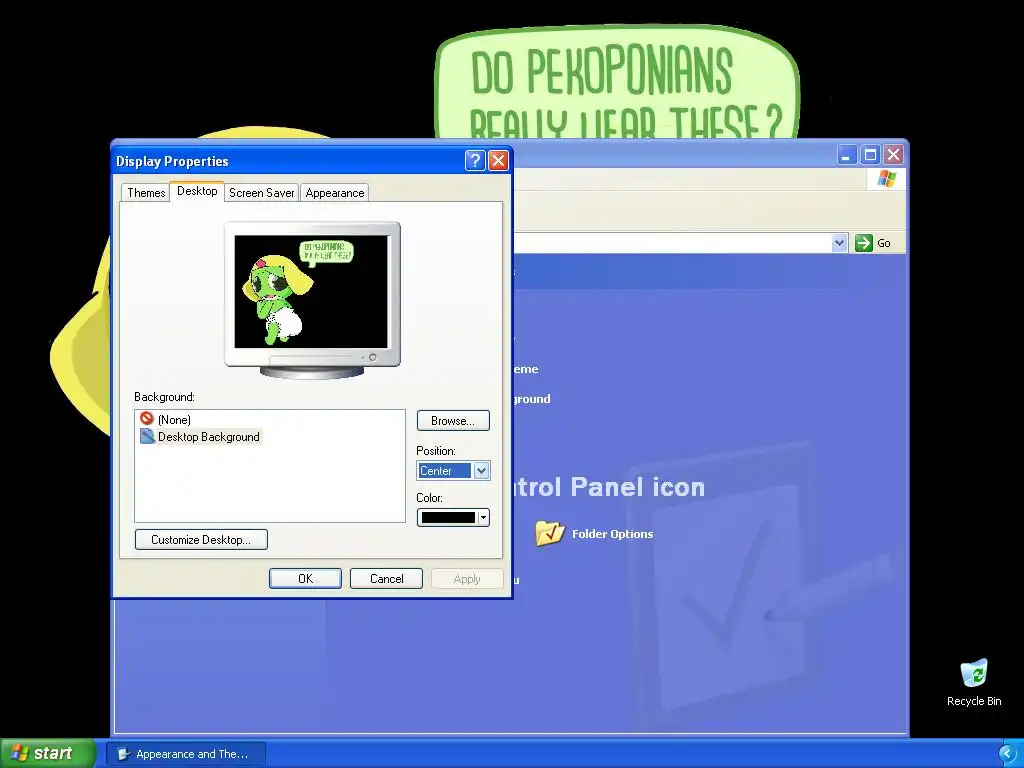Click the Position dropdown arrow
Screen dimensions: 1024x768
click(481, 470)
